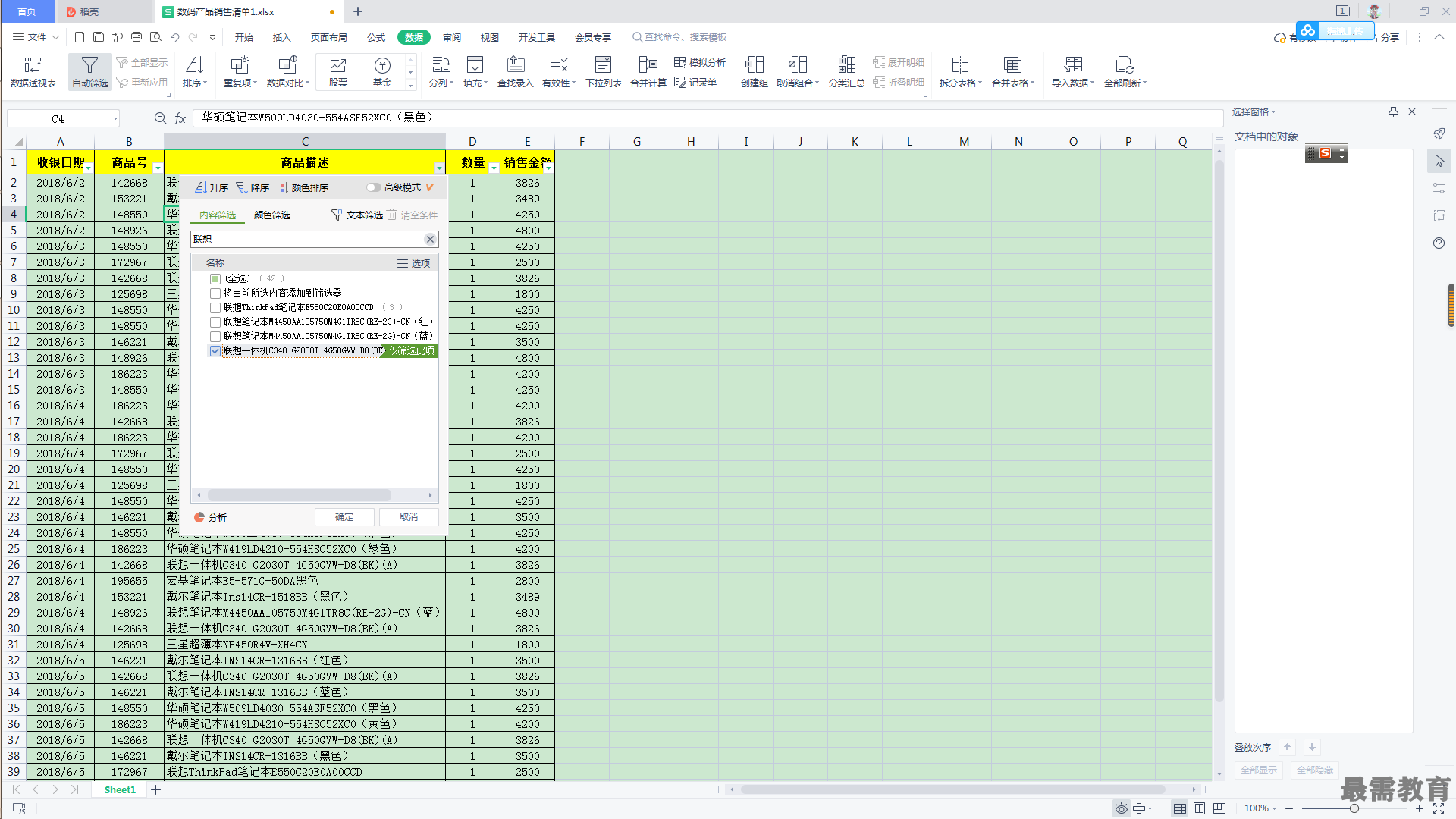Check 将当前所选内容添加到筛选器 checkbox

click(215, 293)
